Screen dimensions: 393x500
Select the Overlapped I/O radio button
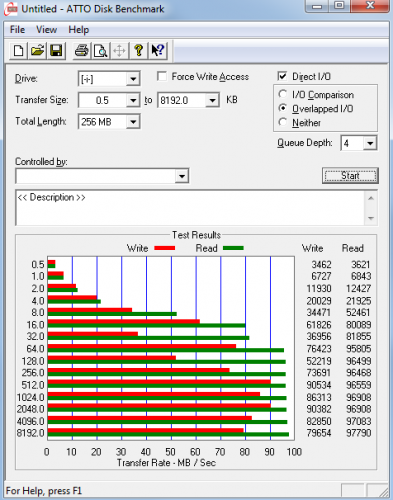click(283, 108)
